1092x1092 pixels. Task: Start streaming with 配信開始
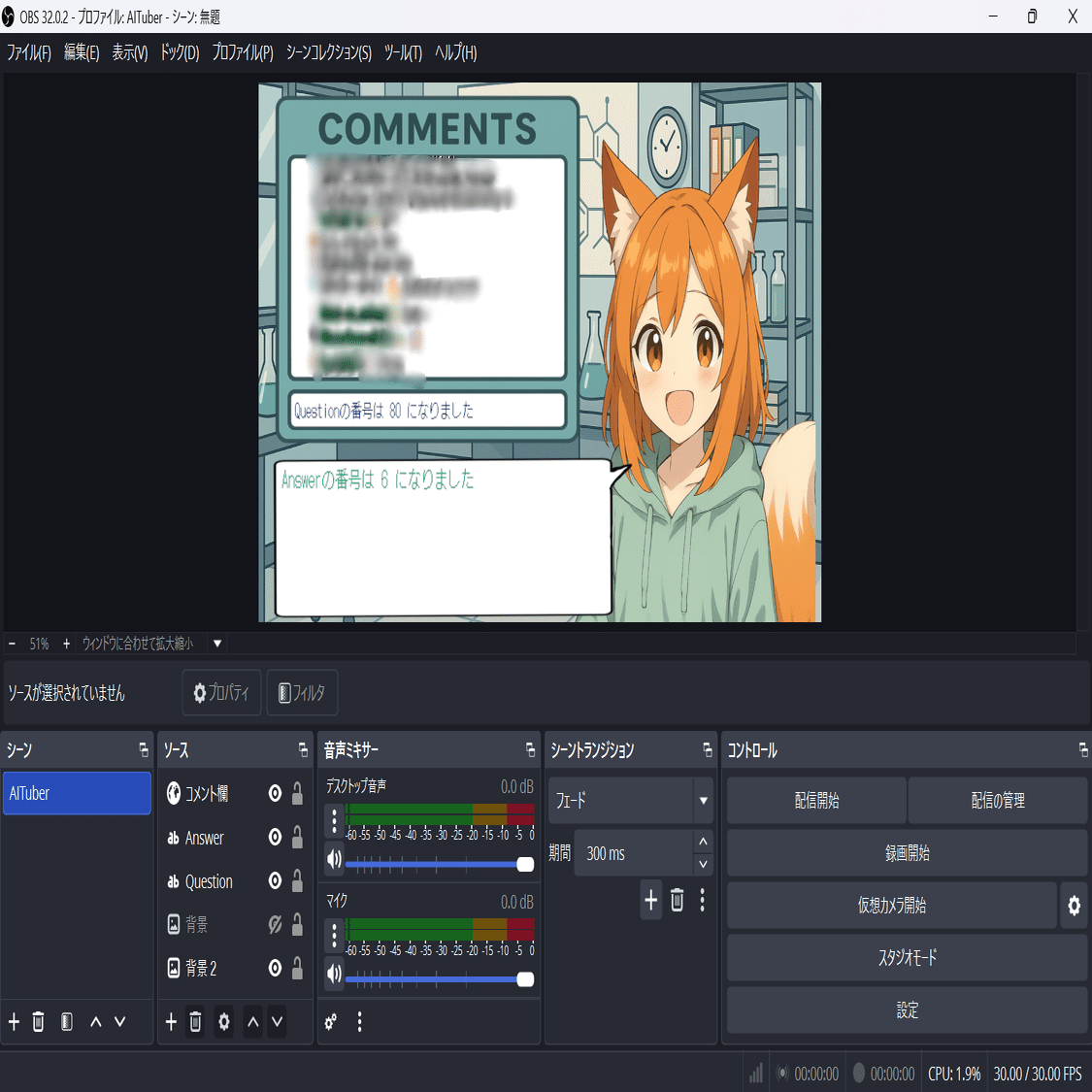click(x=815, y=800)
